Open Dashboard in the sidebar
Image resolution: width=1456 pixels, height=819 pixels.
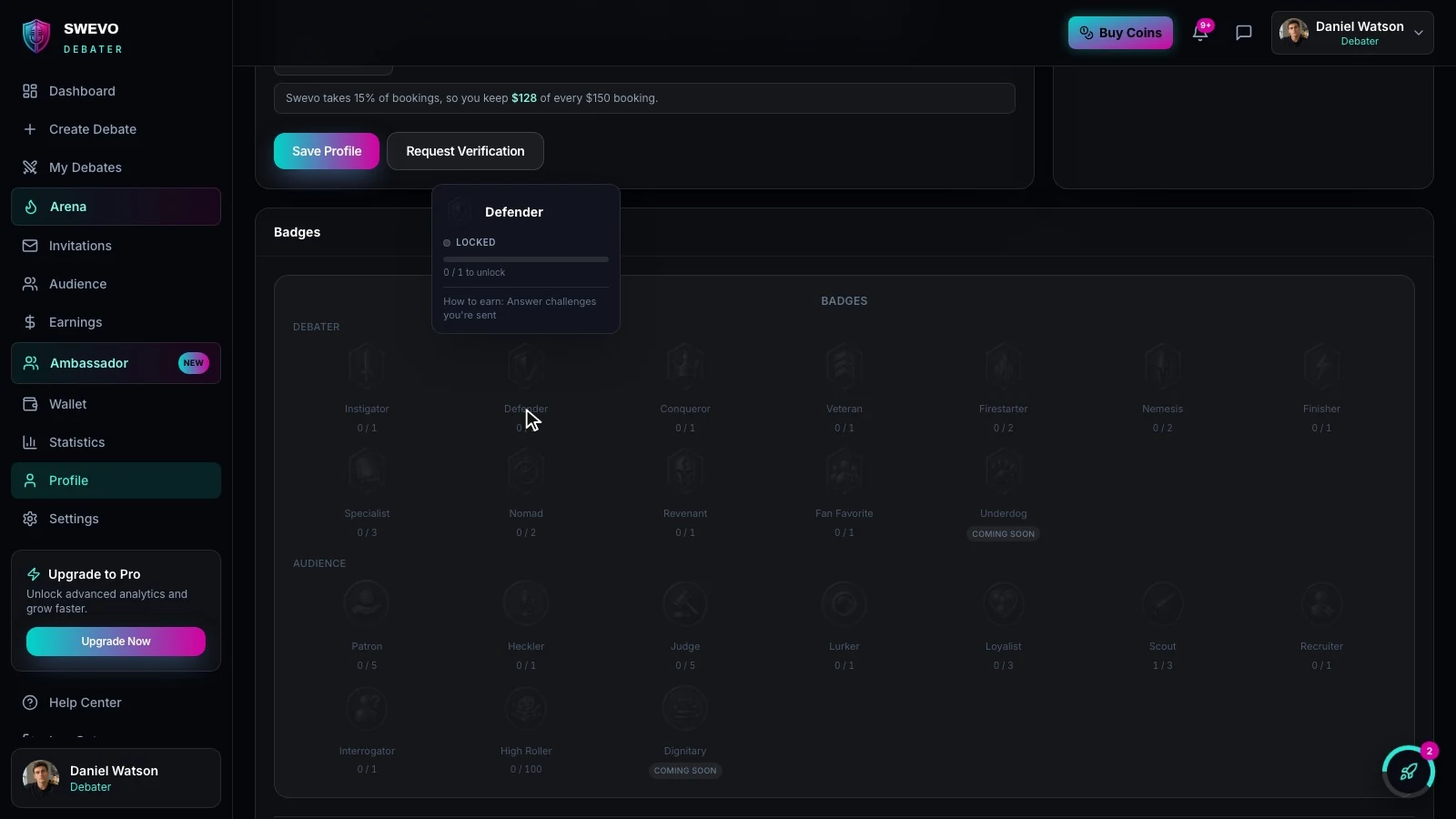(x=116, y=91)
